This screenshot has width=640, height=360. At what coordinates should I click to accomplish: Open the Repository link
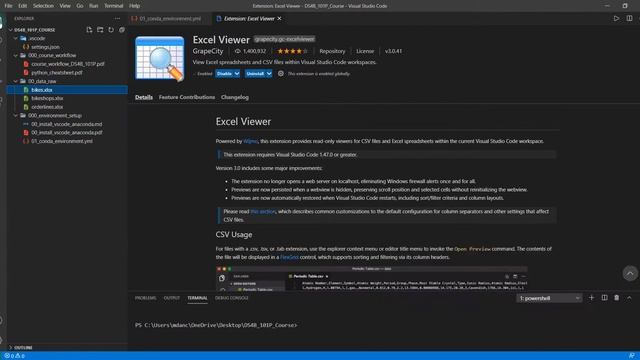pyautogui.click(x=332, y=51)
